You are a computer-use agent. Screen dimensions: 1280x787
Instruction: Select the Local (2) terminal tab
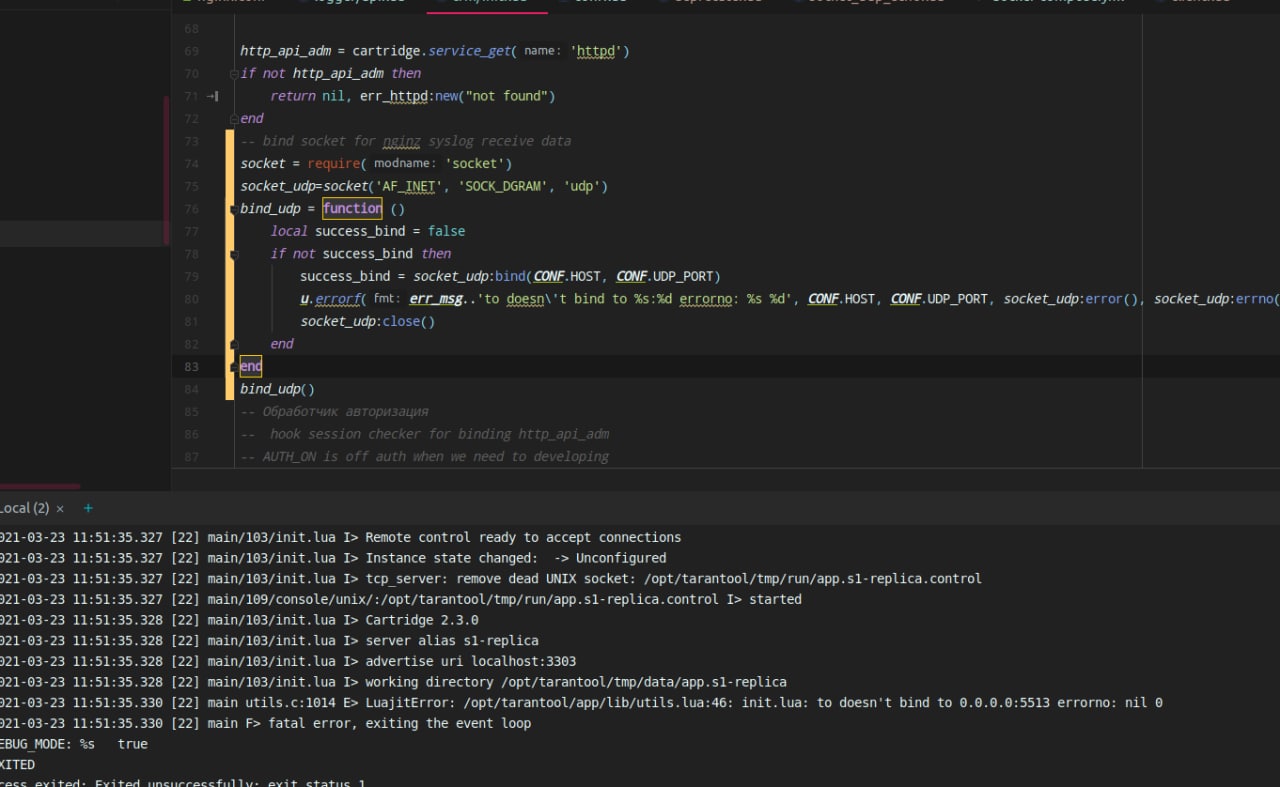click(24, 509)
